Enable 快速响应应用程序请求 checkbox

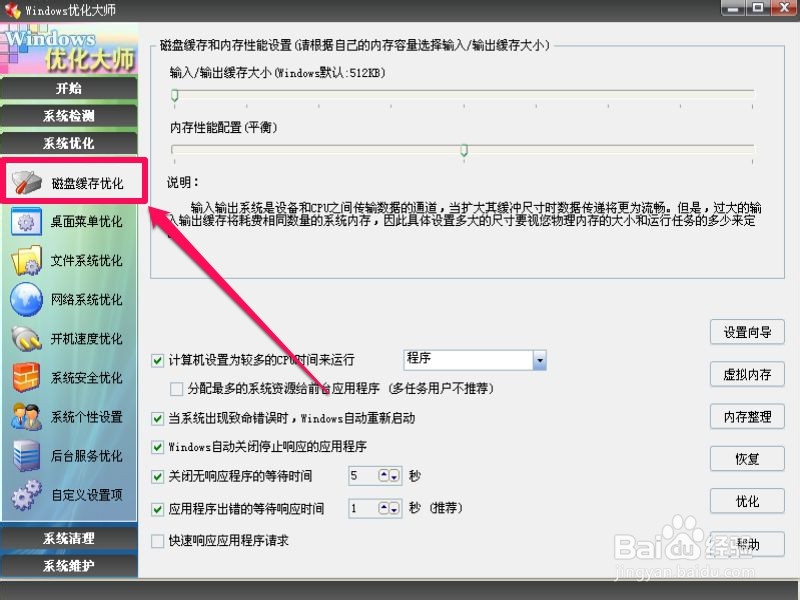158,541
